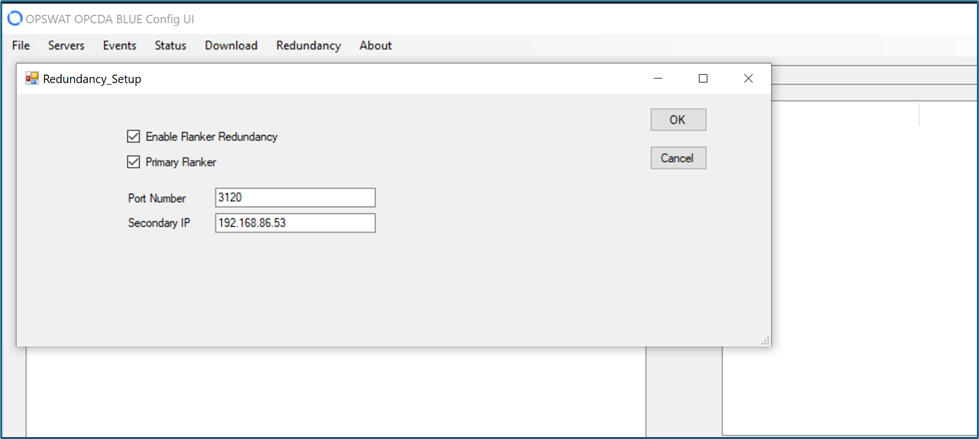Open the Status menu

(x=170, y=46)
